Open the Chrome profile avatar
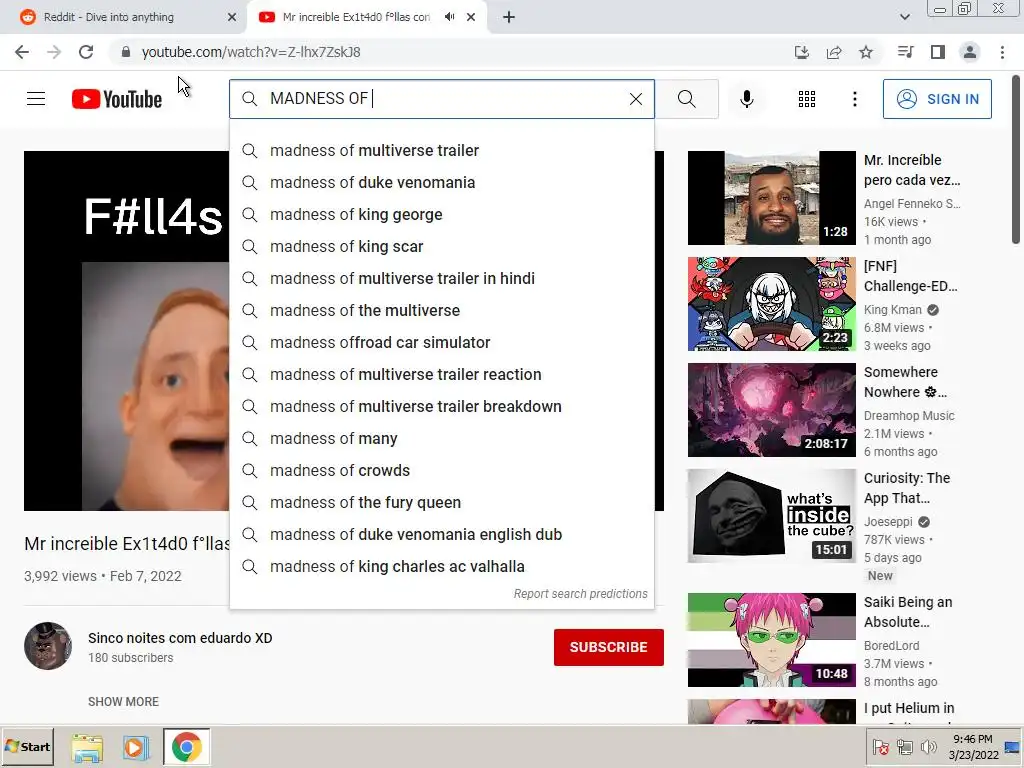1024x768 pixels. (970, 52)
